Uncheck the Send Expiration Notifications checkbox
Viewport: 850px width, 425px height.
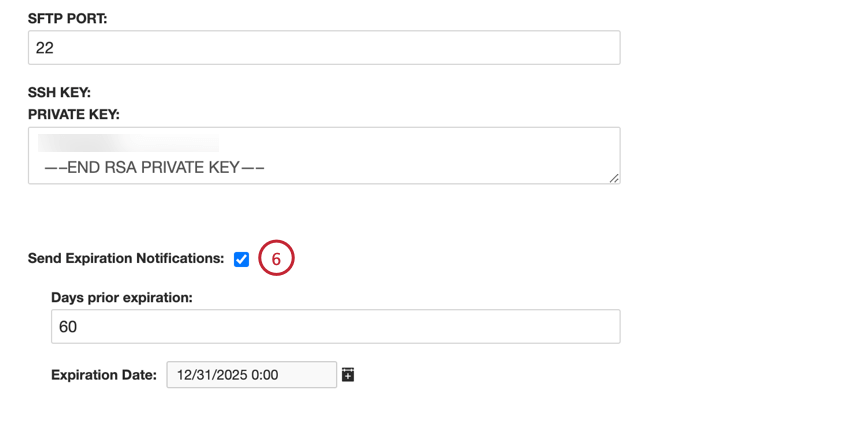(241, 259)
